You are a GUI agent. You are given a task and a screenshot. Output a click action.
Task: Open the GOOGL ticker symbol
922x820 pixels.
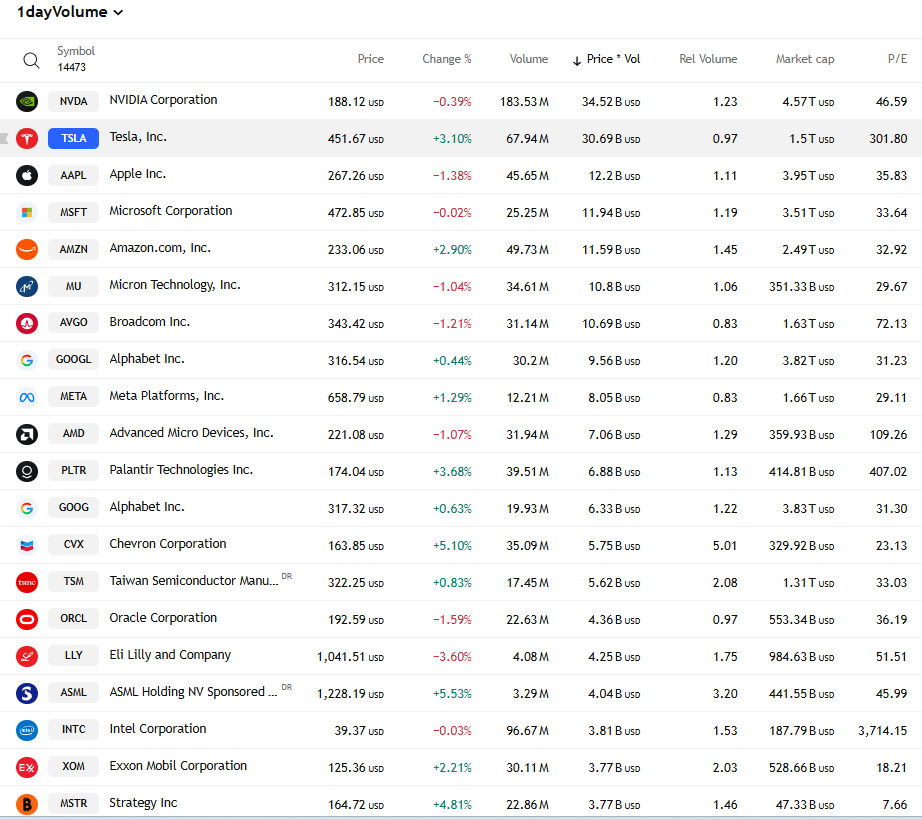tap(74, 359)
